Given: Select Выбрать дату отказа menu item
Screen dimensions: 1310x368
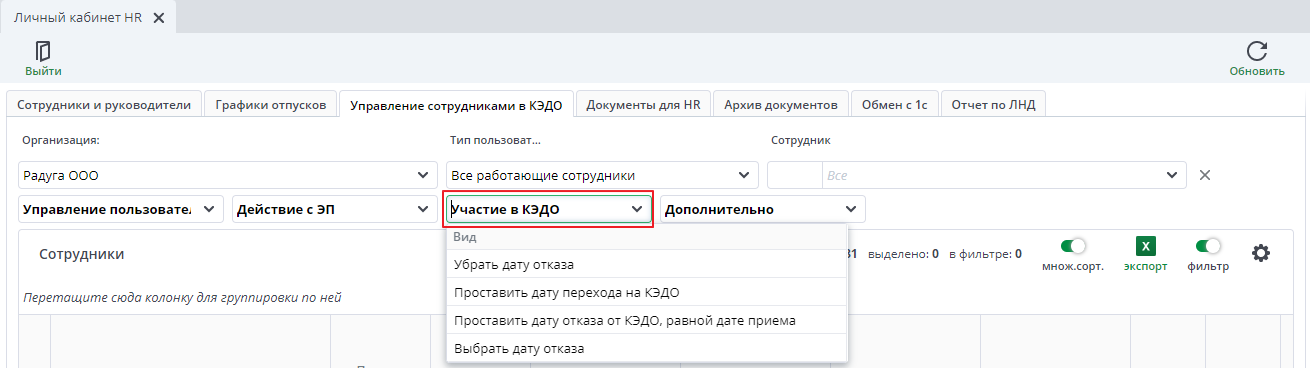Looking at the screenshot, I should click(647, 348).
